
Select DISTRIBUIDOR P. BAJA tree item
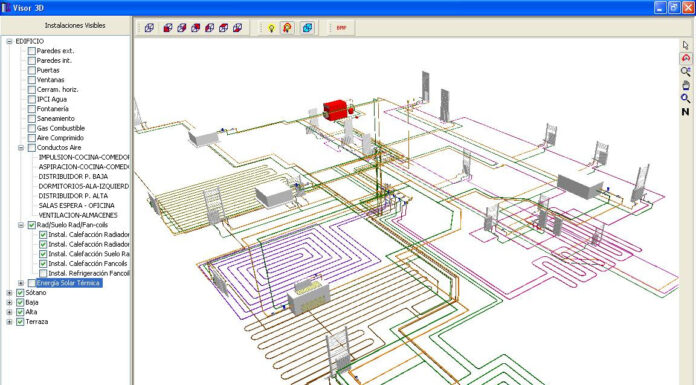tap(73, 177)
